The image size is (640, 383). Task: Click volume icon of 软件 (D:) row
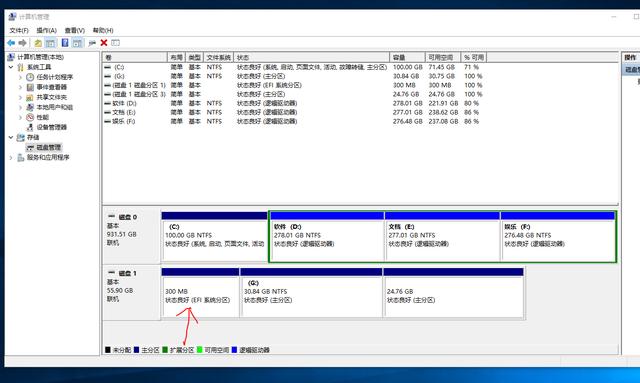(x=108, y=103)
